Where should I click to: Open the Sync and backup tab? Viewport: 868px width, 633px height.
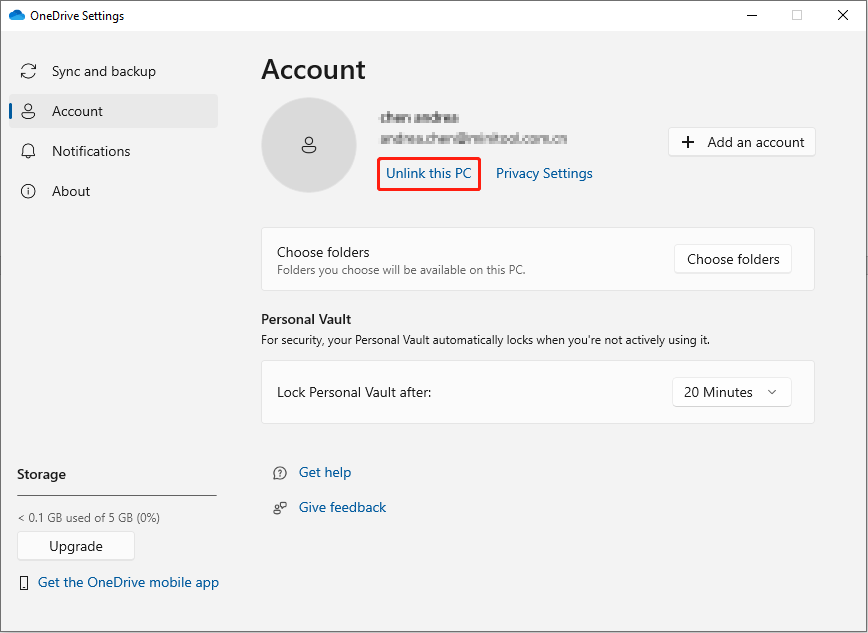tap(103, 72)
